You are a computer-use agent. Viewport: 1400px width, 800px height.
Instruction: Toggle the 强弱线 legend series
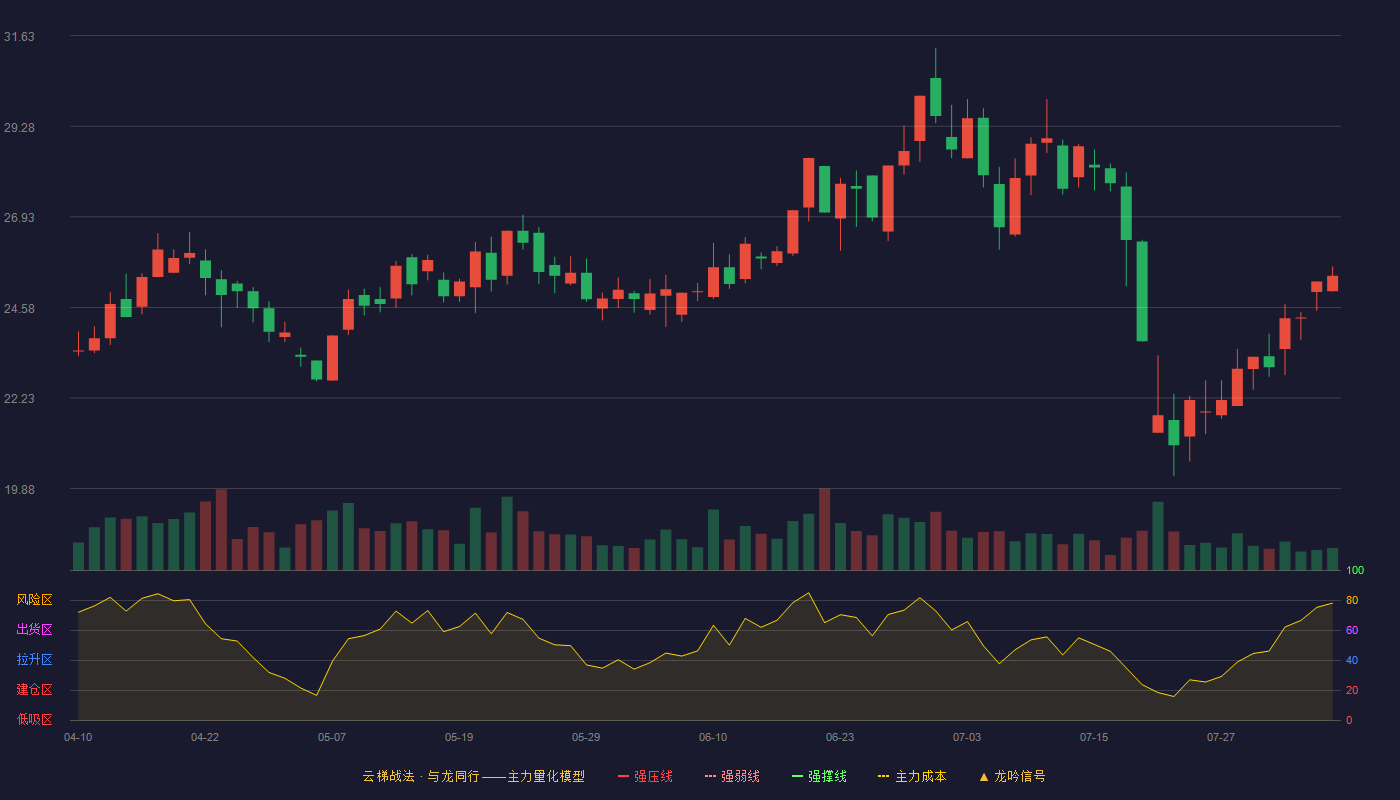point(732,776)
